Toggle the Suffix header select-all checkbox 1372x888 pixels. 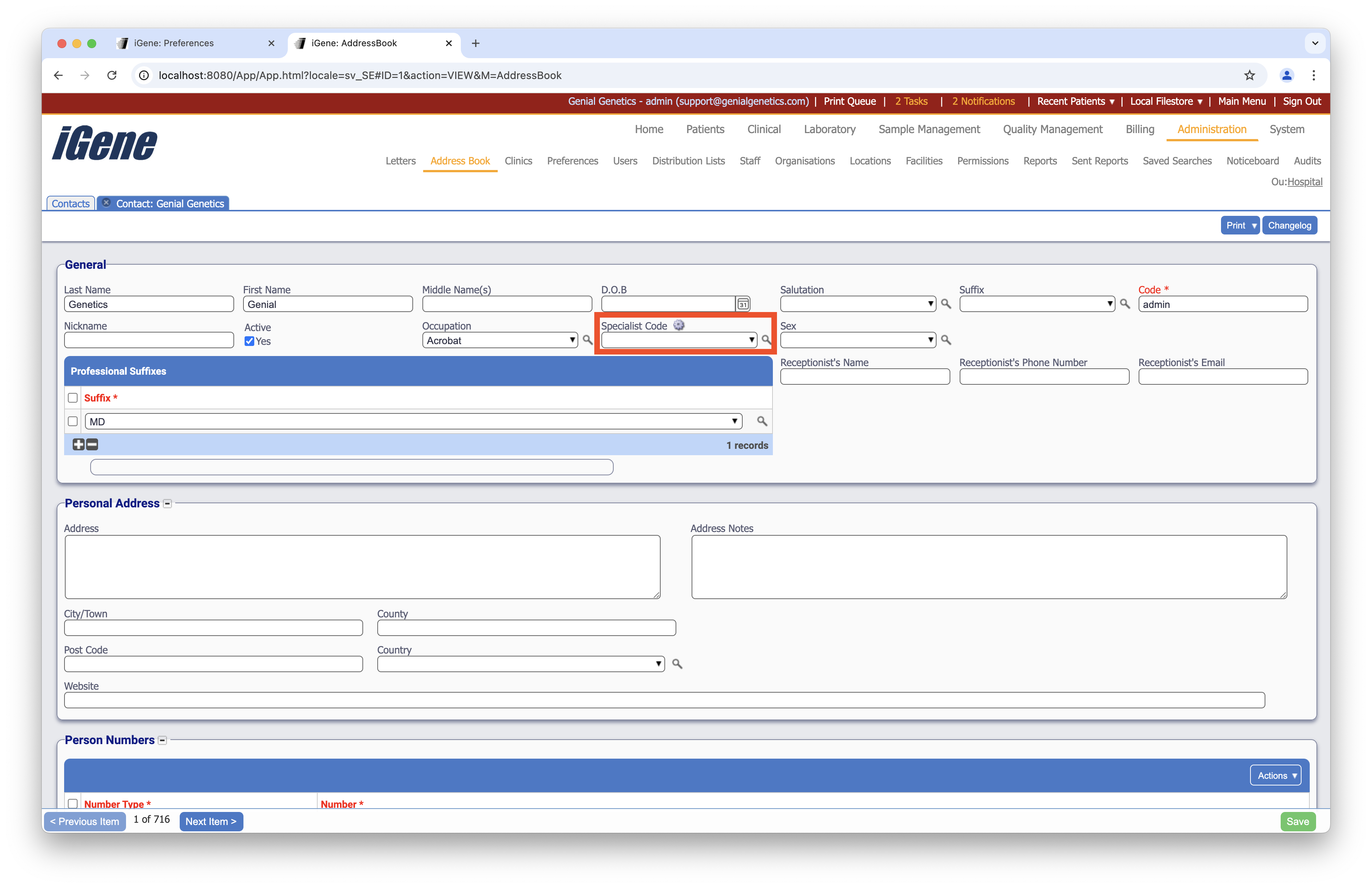tap(73, 398)
